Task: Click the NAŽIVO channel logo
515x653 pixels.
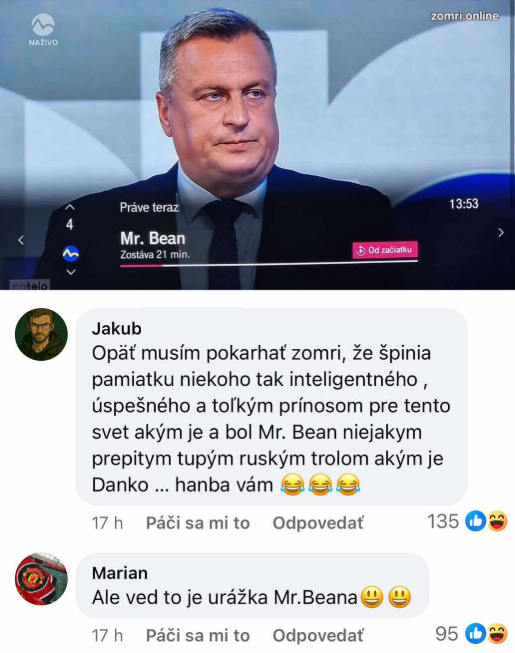Action: (x=43, y=29)
